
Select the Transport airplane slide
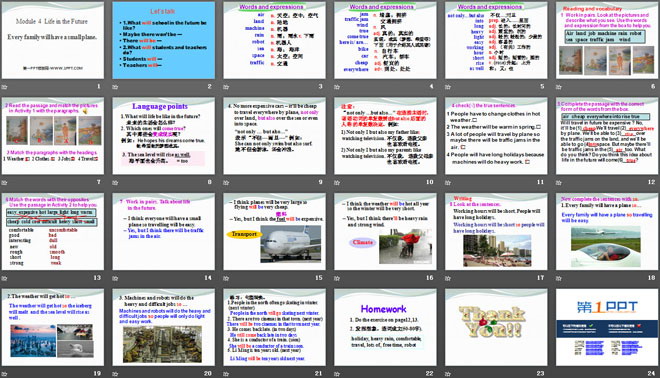pos(274,232)
